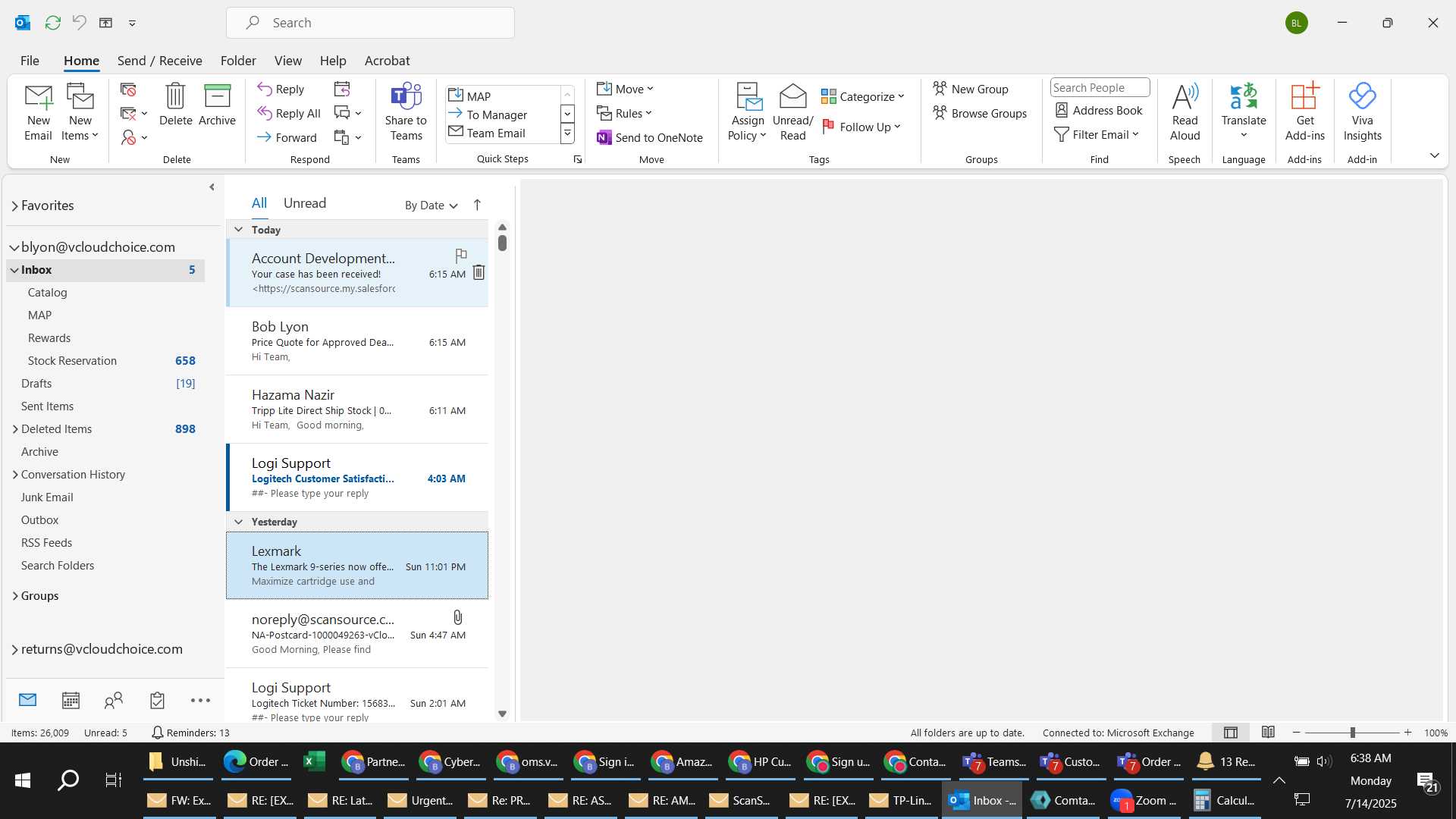The height and width of the screenshot is (819, 1456).
Task: Click the Unread/Read envelope icon
Action: coord(792,96)
